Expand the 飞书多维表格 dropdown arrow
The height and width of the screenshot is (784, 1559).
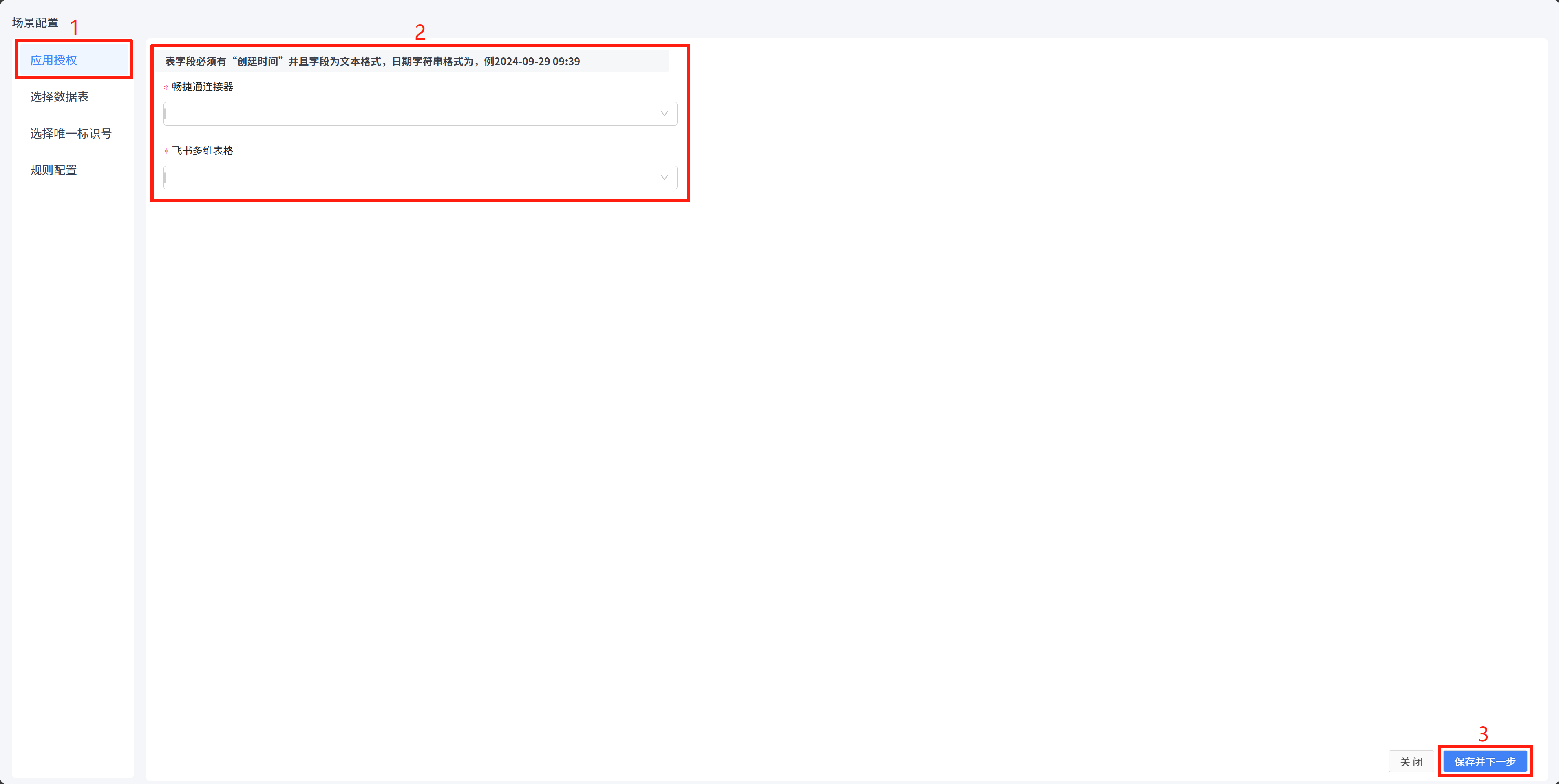tap(664, 178)
